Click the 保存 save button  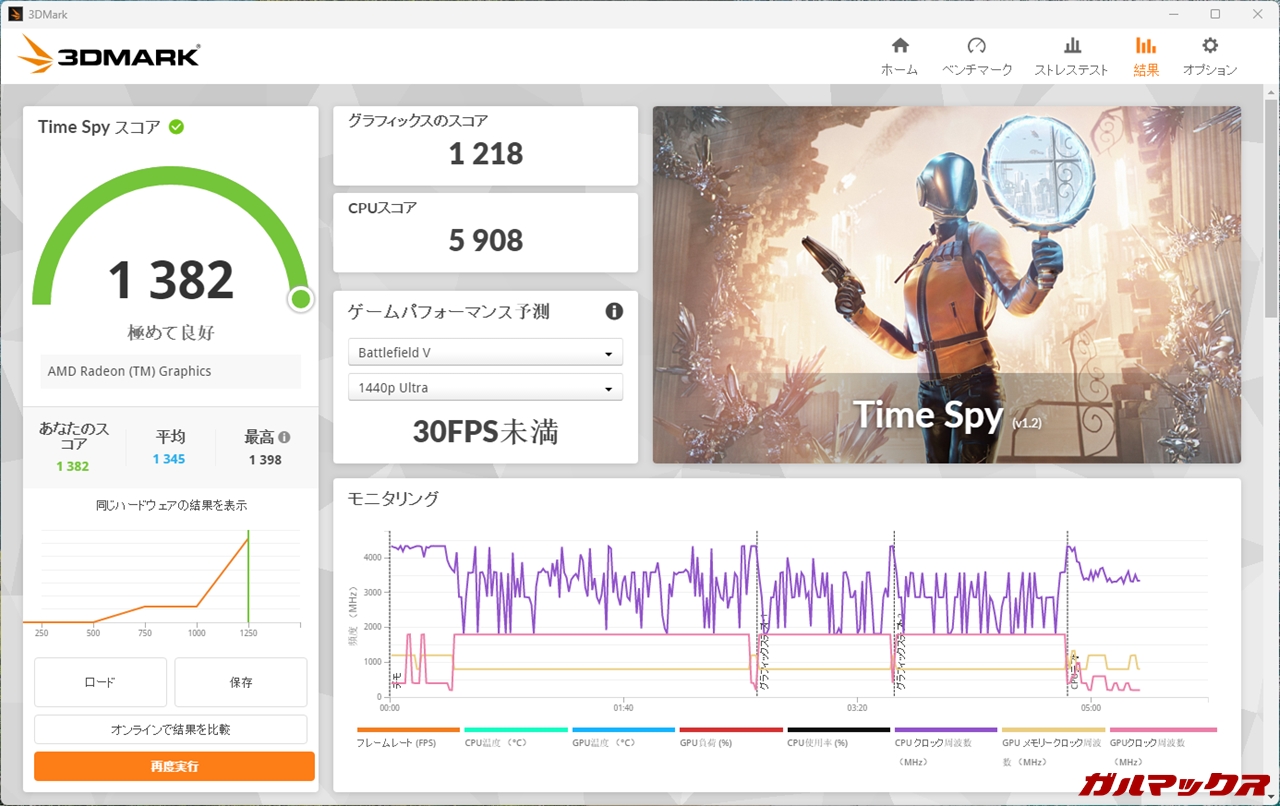point(241,682)
